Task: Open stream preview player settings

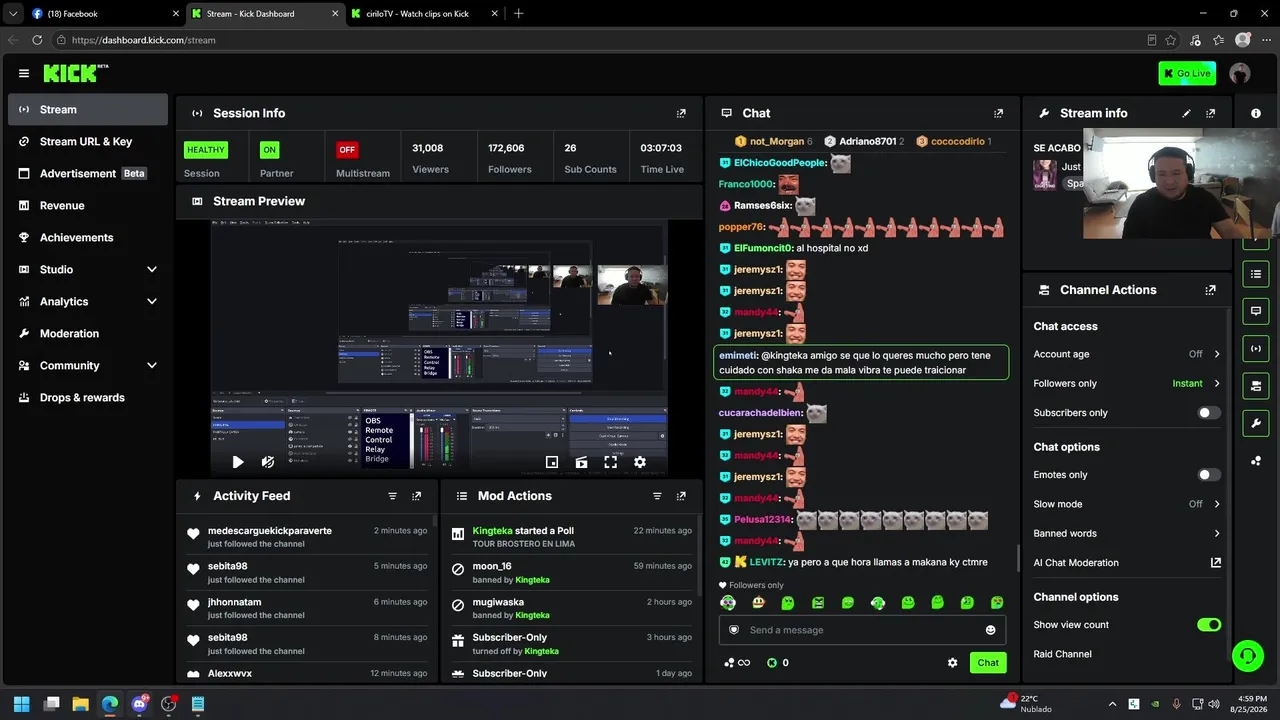Action: click(640, 462)
